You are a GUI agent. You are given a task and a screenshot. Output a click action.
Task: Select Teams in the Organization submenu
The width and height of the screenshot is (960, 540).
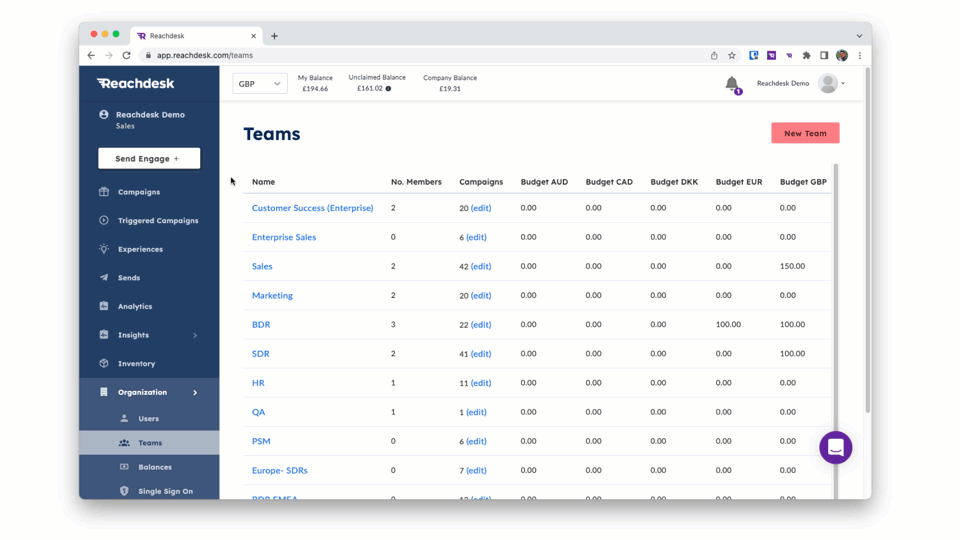150,443
